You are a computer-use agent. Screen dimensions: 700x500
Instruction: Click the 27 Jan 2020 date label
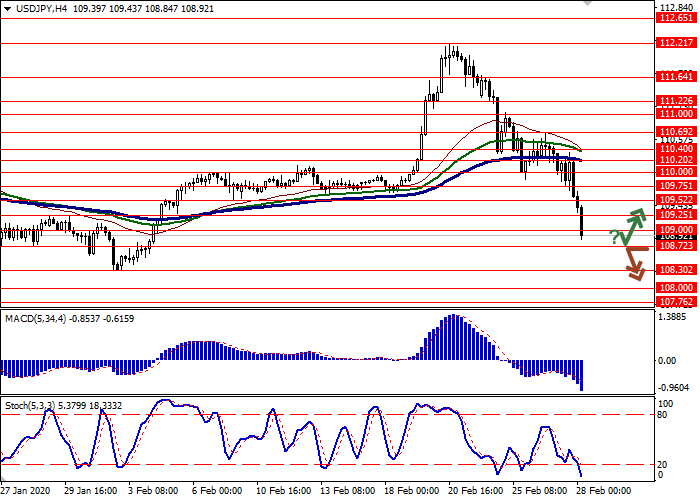[24, 492]
